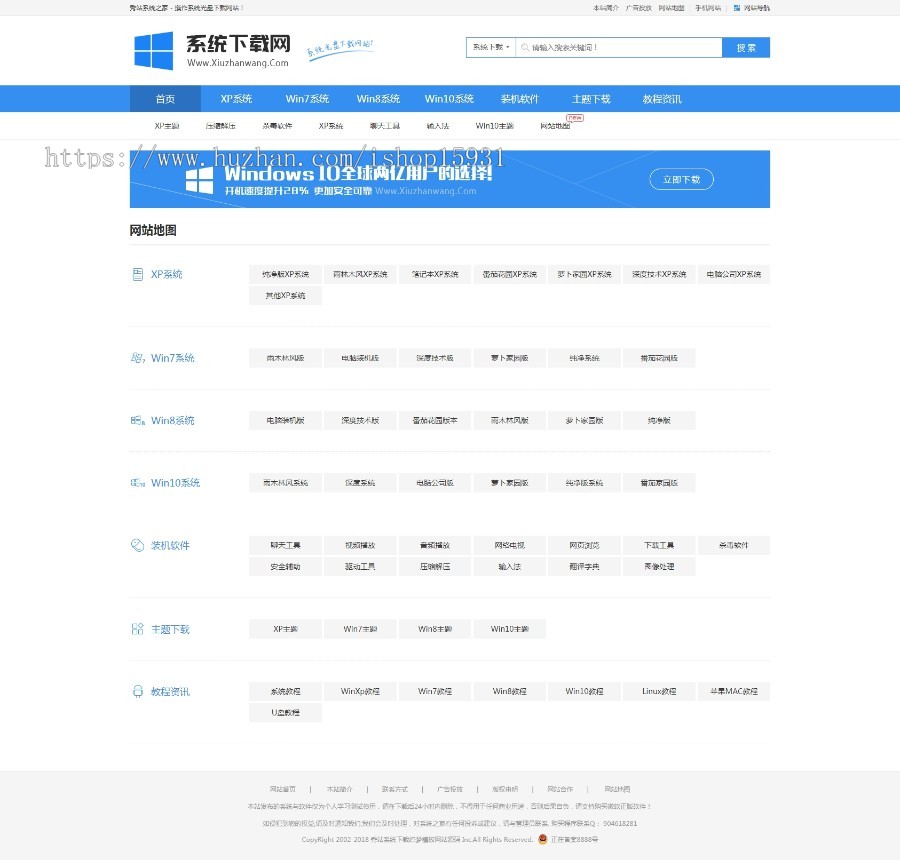
Task: Select 电脑装机版 in Win8 section
Action: [285, 420]
